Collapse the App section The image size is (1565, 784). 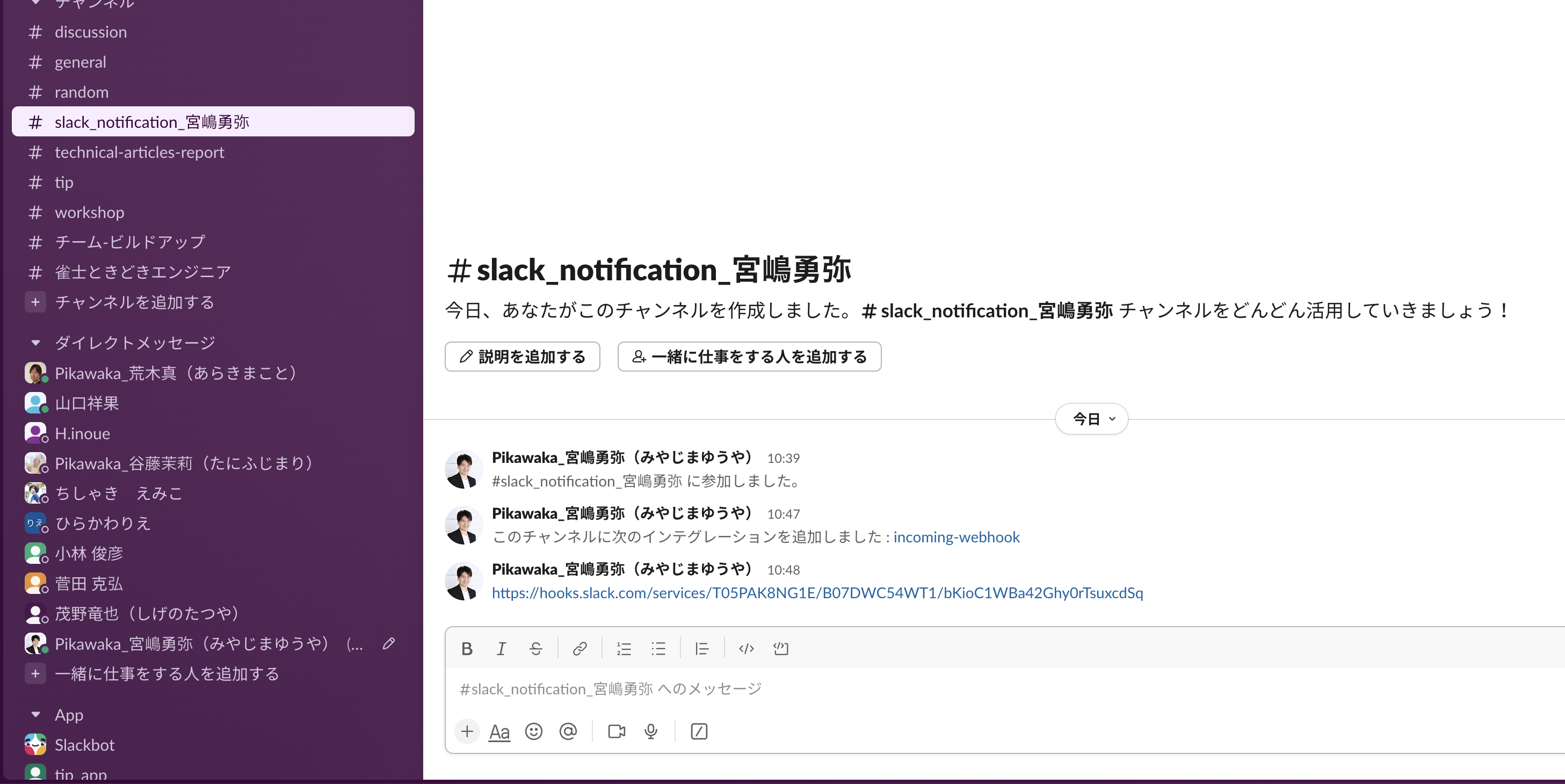pyautogui.click(x=35, y=715)
